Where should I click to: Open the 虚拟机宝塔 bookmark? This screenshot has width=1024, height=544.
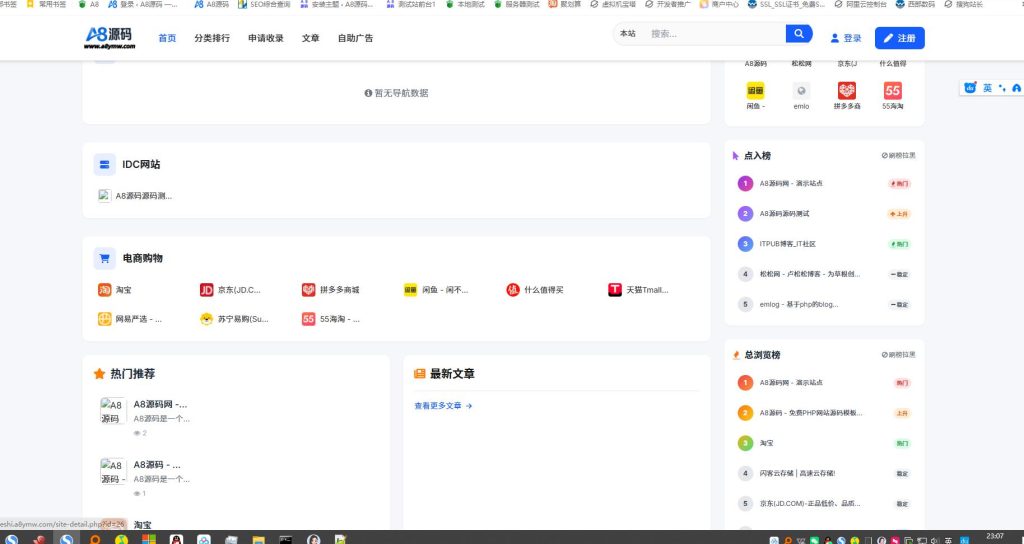[613, 4]
